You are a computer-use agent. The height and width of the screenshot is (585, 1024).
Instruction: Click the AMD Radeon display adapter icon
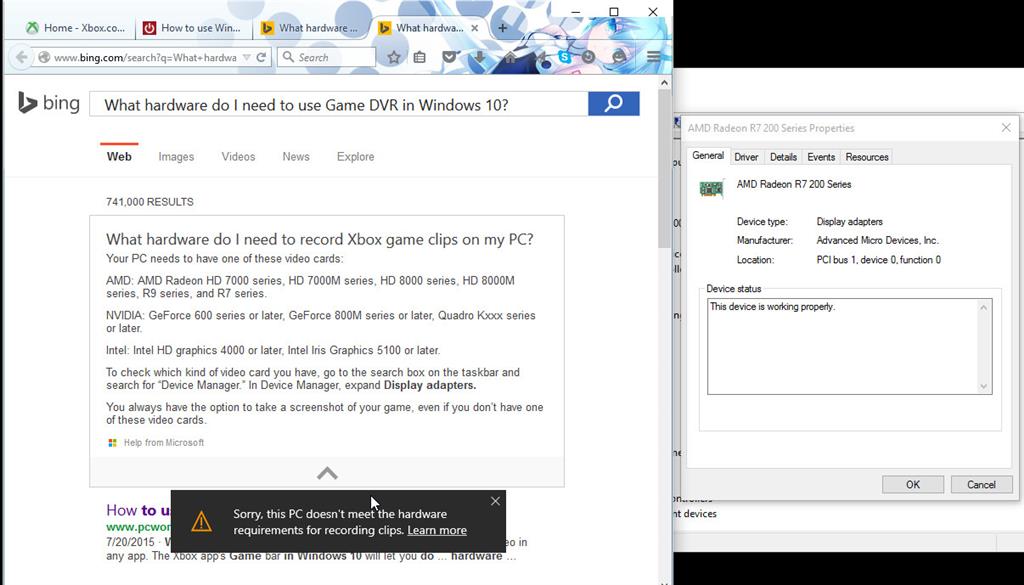[711, 189]
